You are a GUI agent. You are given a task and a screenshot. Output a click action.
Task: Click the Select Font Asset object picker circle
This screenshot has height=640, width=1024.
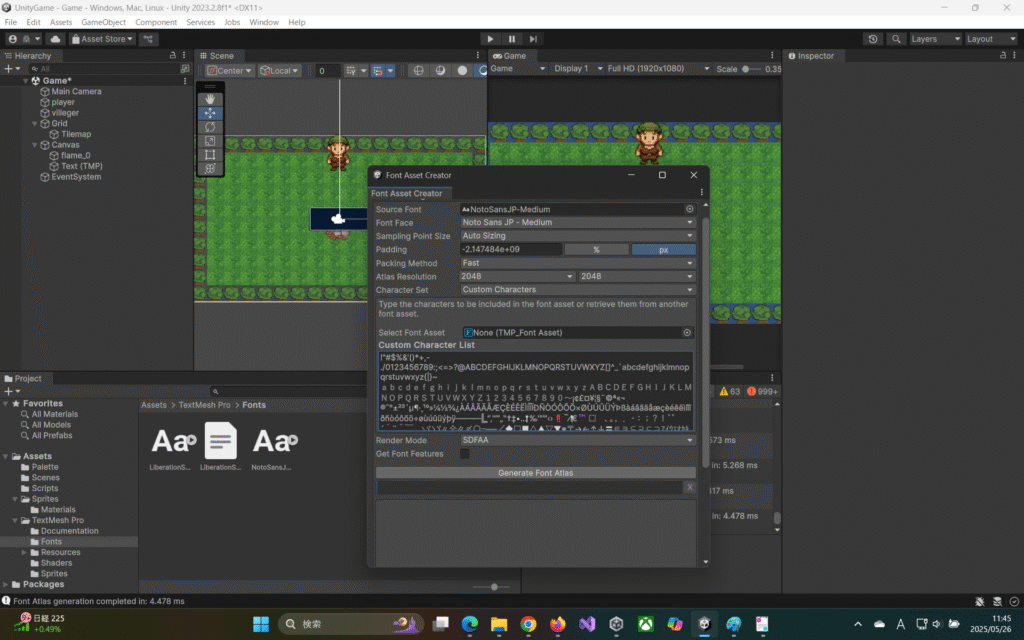687,332
